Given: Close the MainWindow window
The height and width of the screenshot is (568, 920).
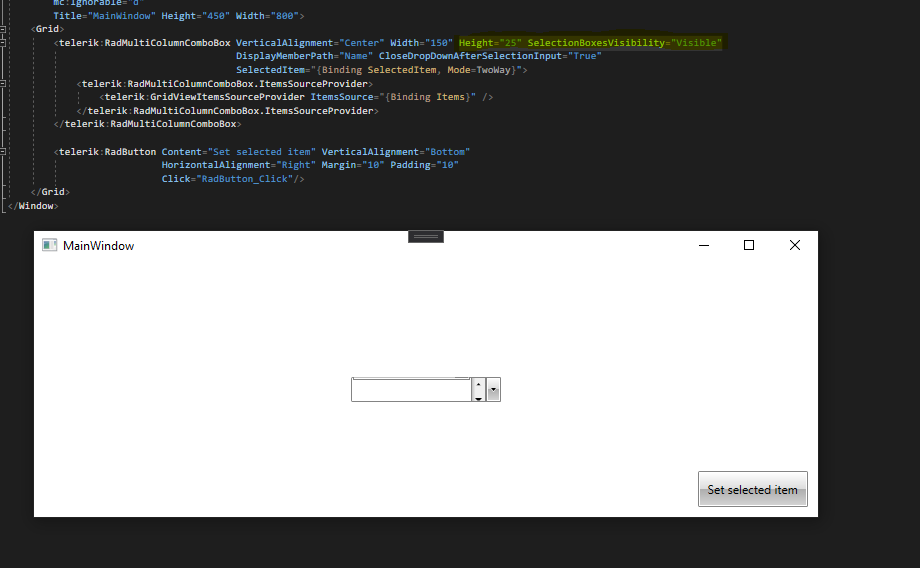Looking at the screenshot, I should pos(794,245).
